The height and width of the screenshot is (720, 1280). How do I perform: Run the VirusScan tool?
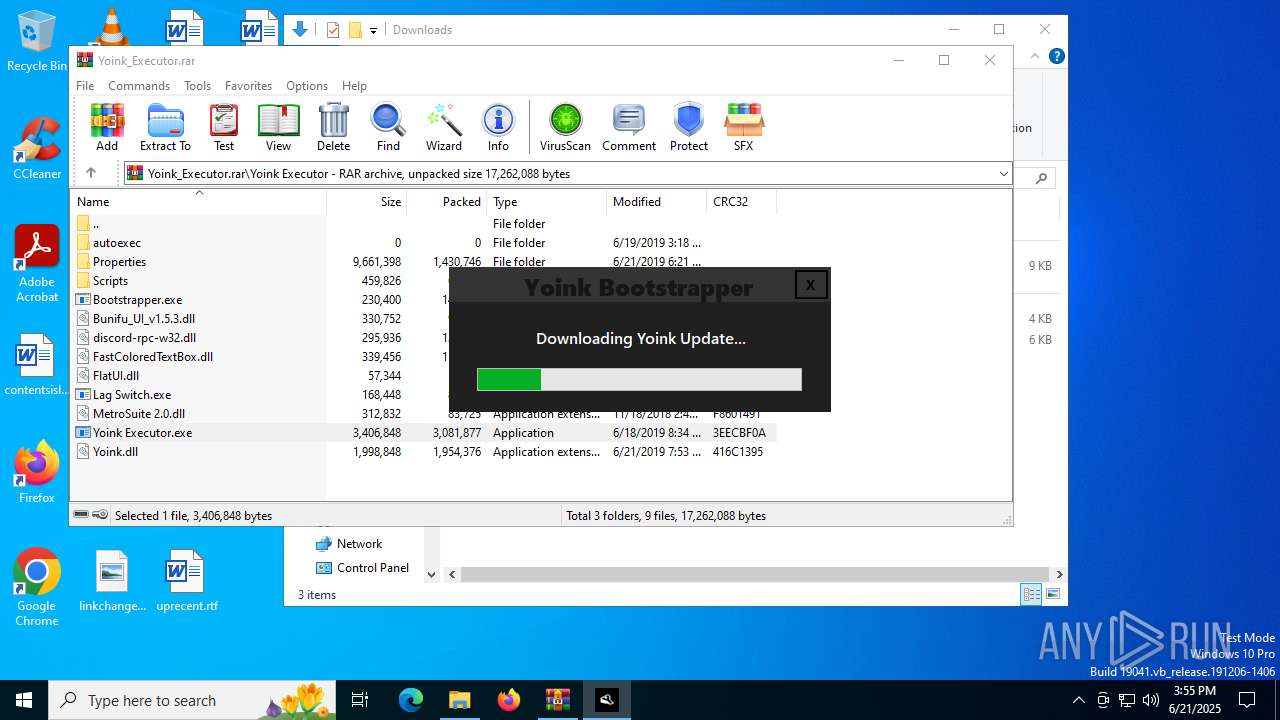[565, 127]
